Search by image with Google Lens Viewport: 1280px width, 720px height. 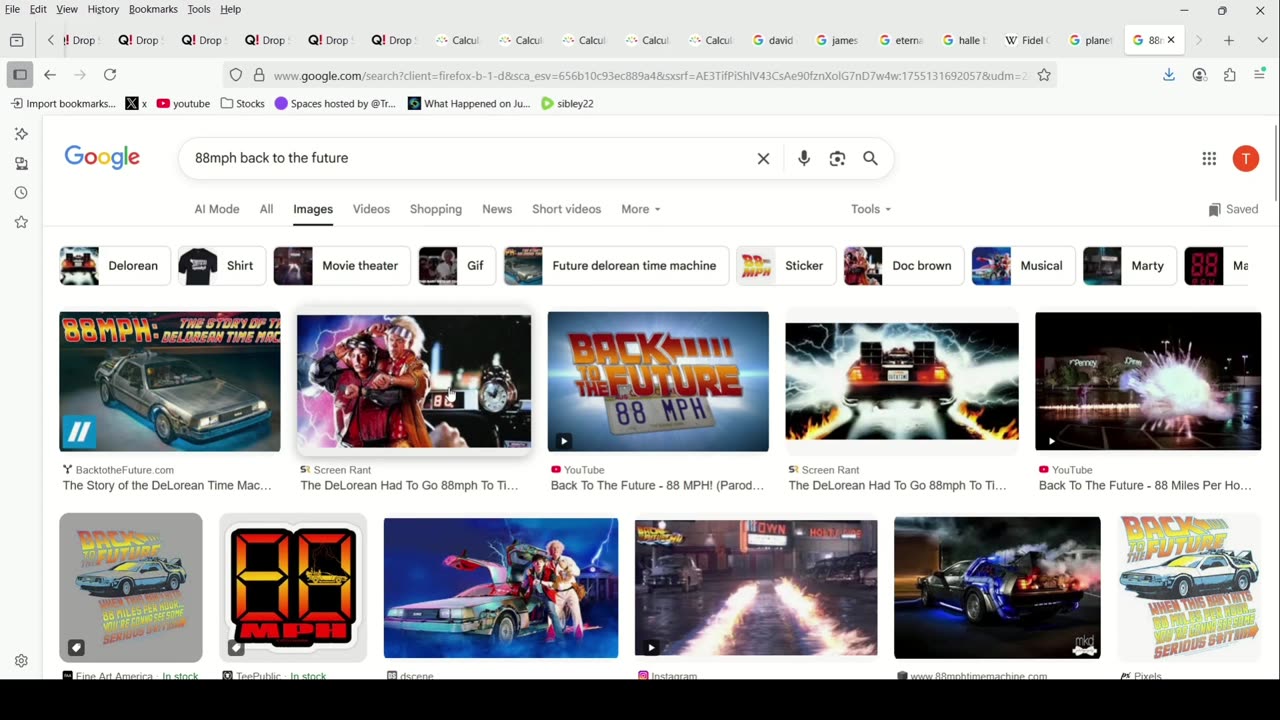click(837, 158)
